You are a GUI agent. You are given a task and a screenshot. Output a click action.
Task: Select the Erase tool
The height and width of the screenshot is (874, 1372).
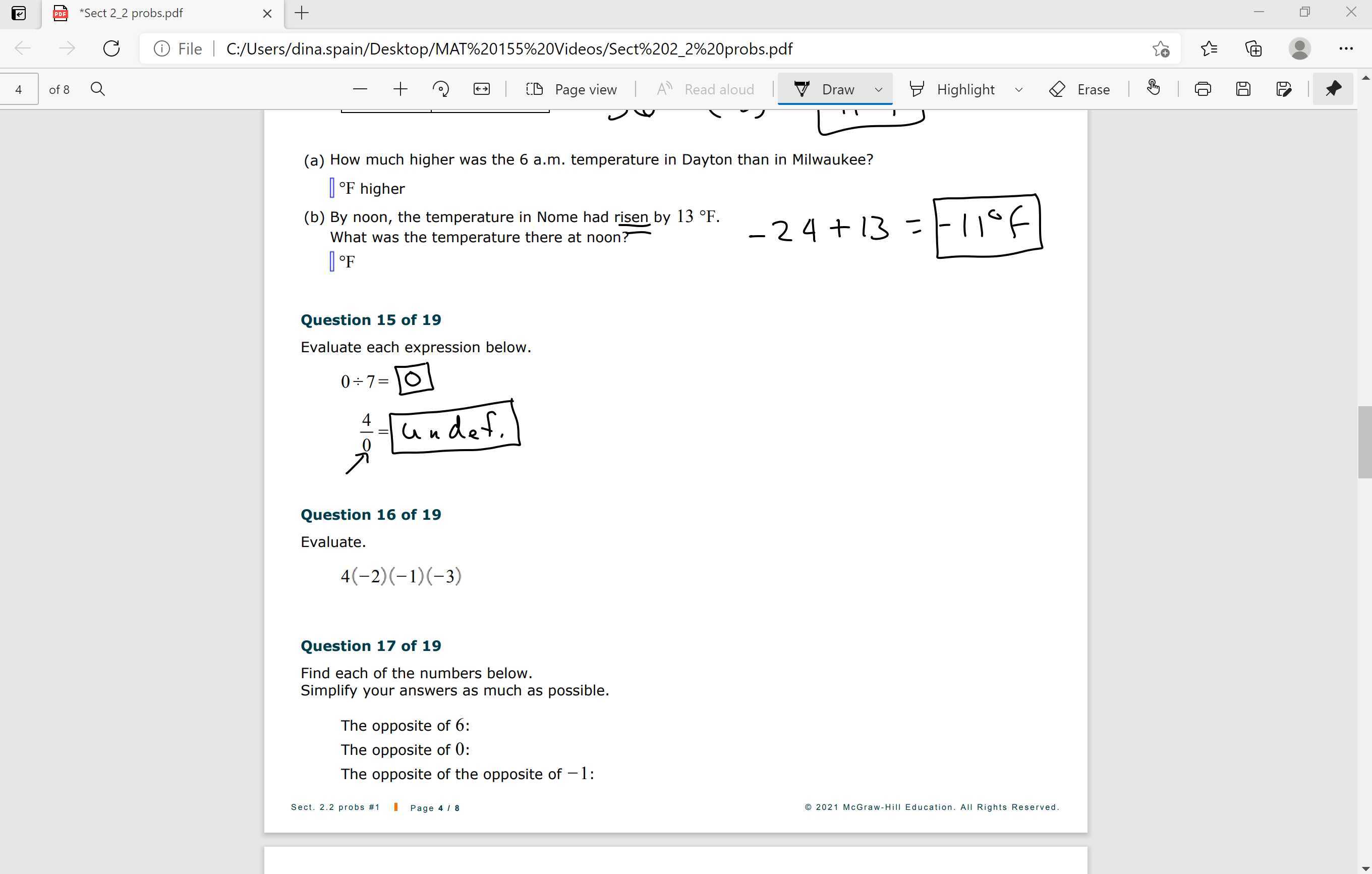(1080, 89)
